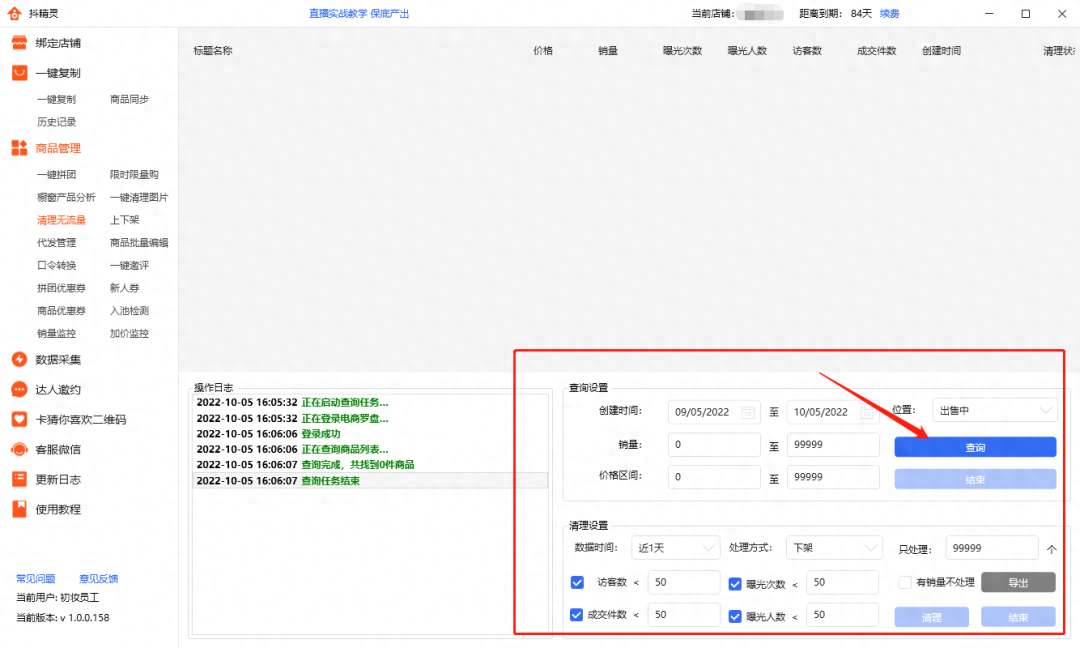Open the 位置 dropdown showing 出售中
Screen dimensions: 1080x648
(x=995, y=410)
